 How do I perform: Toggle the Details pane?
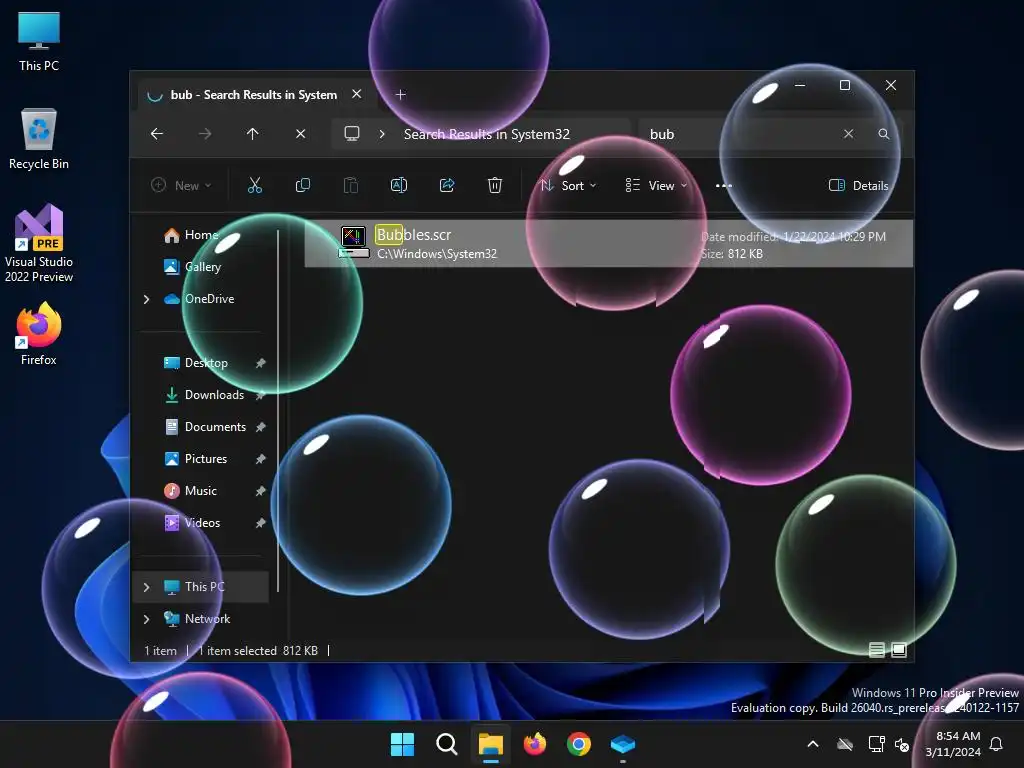[x=858, y=185]
